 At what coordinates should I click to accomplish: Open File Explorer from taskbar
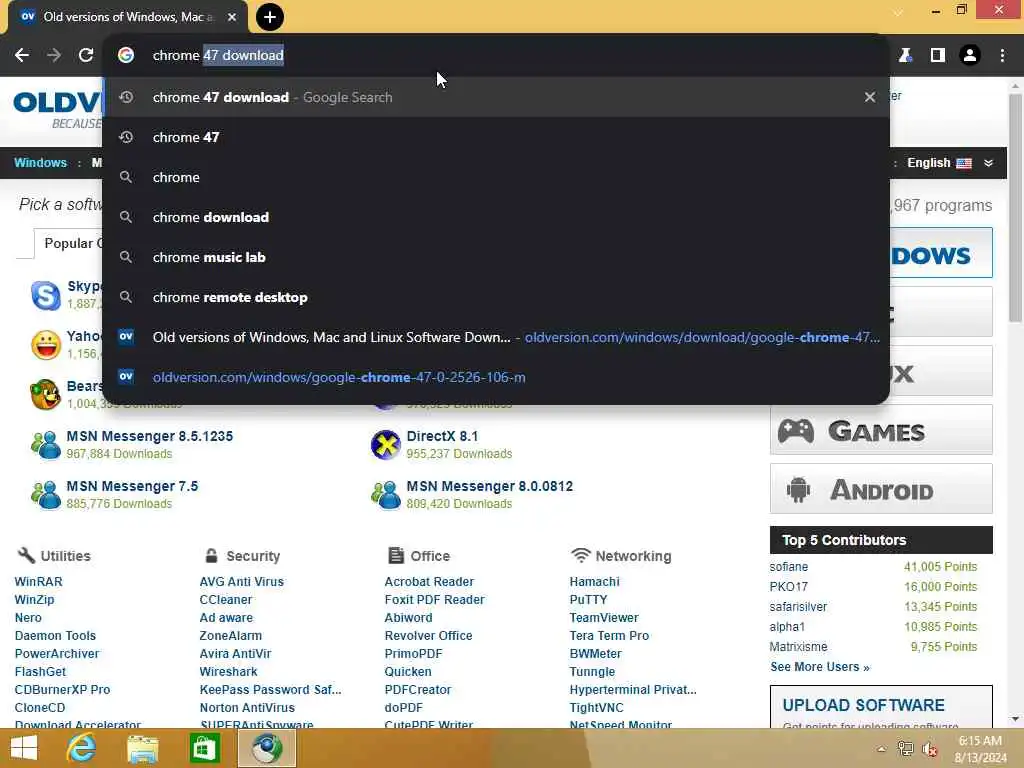(x=143, y=748)
